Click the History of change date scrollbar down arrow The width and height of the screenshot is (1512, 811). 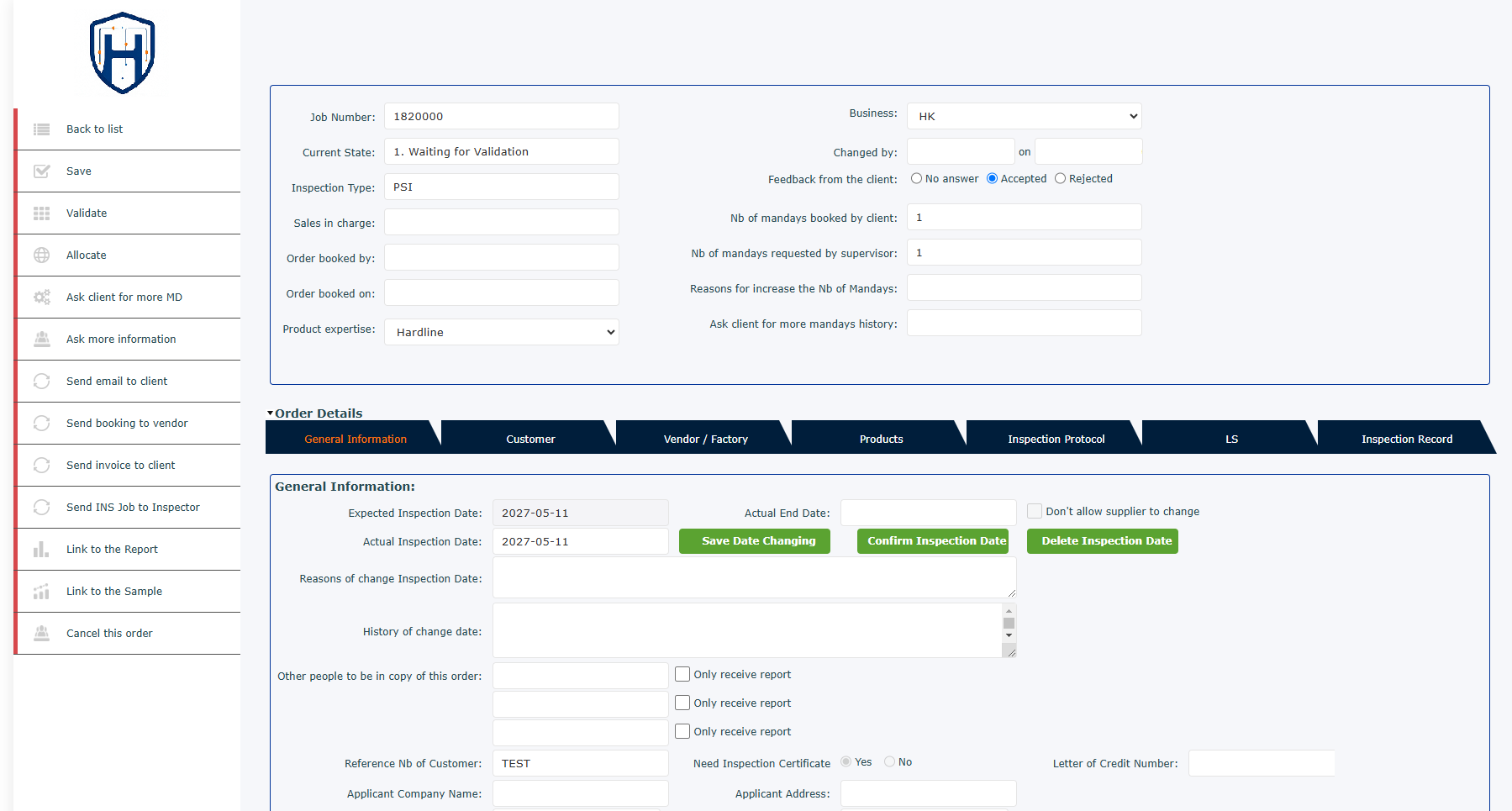1009,636
